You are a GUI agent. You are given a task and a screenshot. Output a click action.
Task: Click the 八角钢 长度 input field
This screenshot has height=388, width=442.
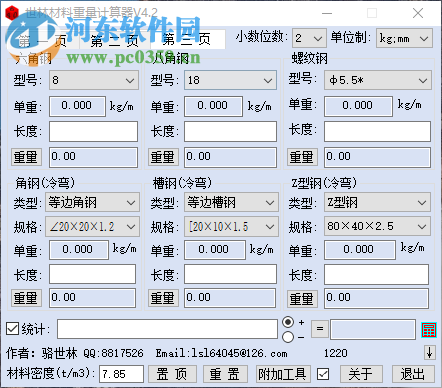click(x=230, y=131)
